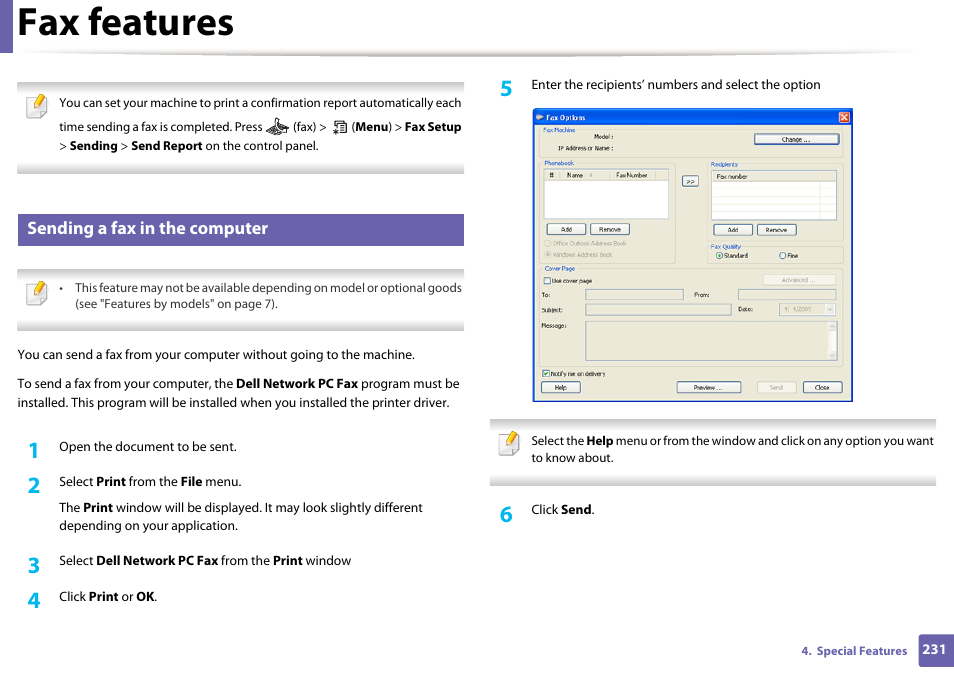
Task: Click inside the Message text area
Action: (706, 341)
